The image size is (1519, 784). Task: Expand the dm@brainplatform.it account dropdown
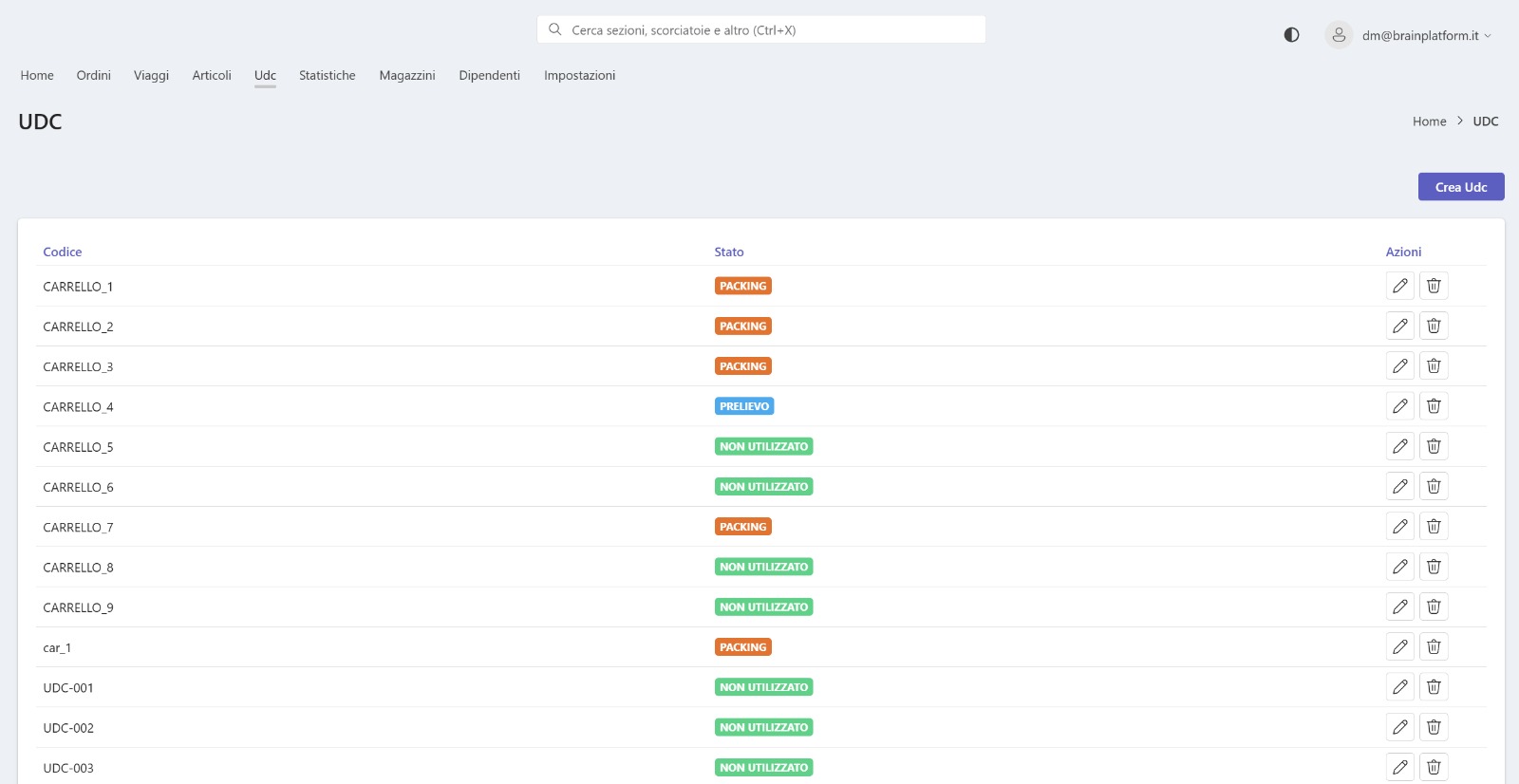[x=1426, y=36]
